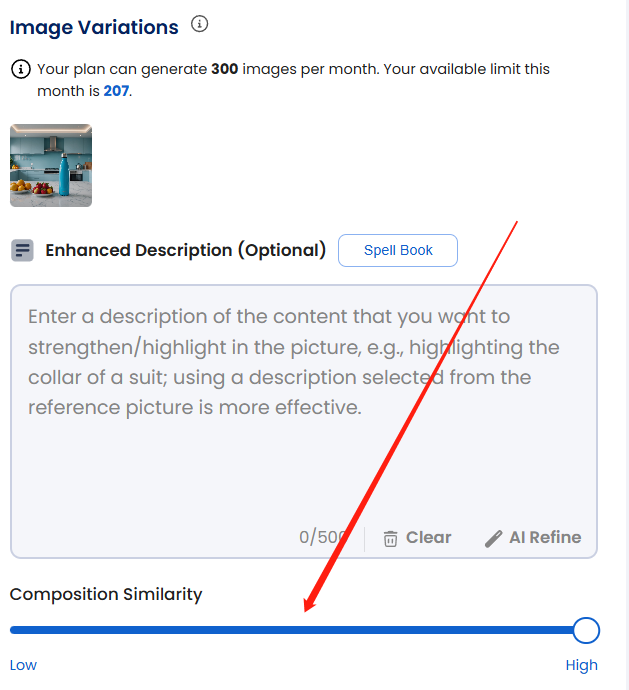The height and width of the screenshot is (690, 629).
Task: Open the Spell Book
Action: [398, 250]
